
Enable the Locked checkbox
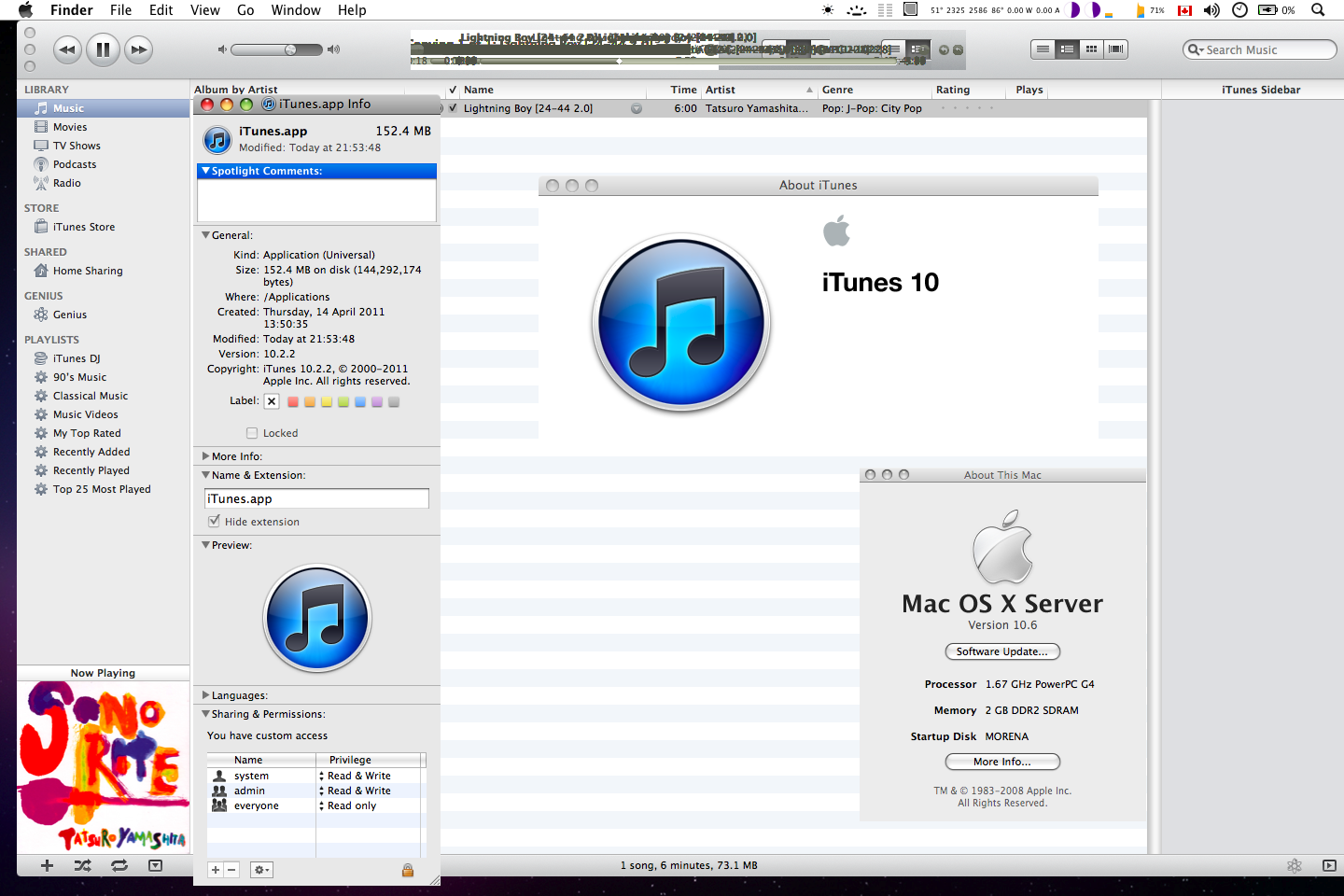point(252,433)
